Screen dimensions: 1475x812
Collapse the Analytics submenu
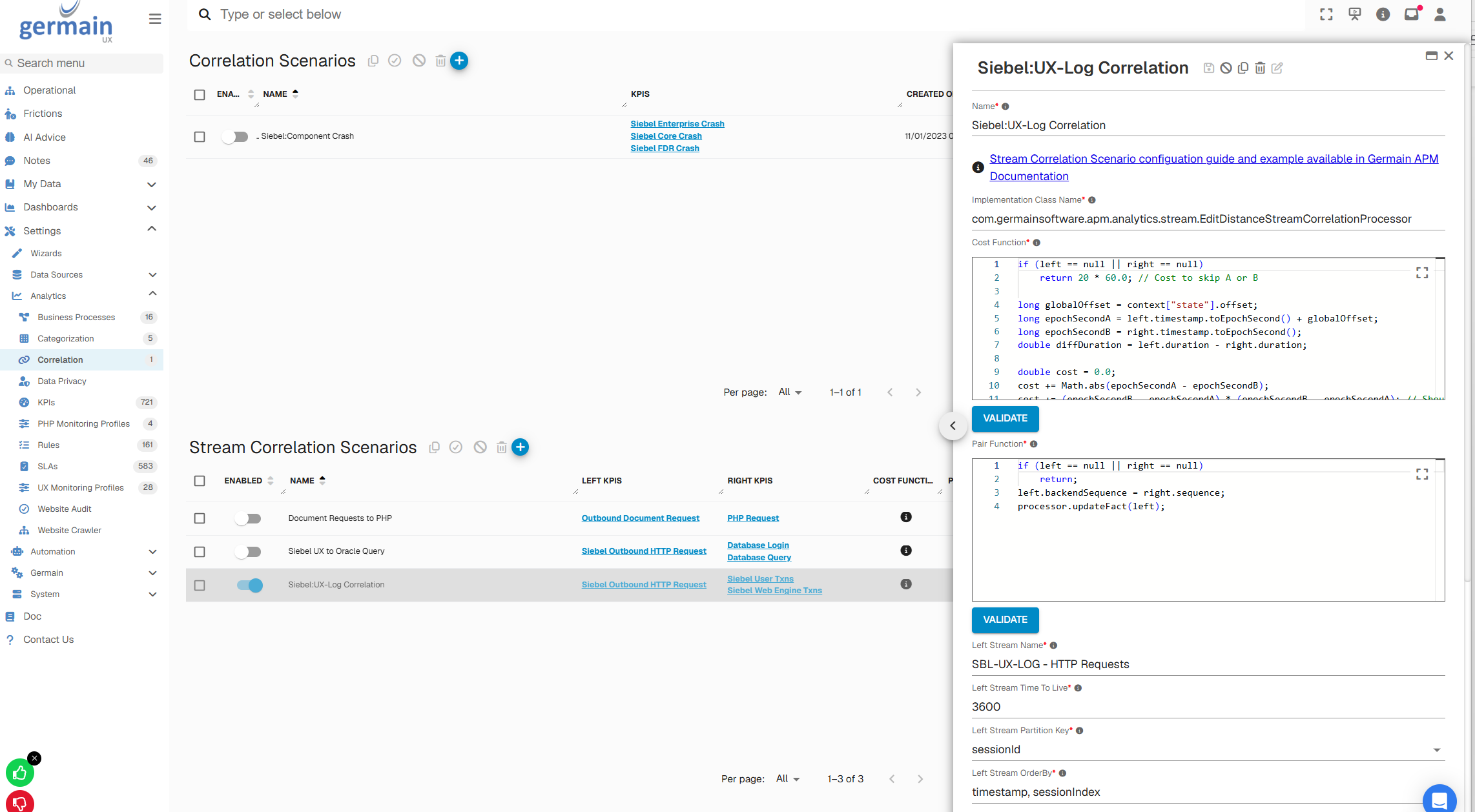pos(81,296)
